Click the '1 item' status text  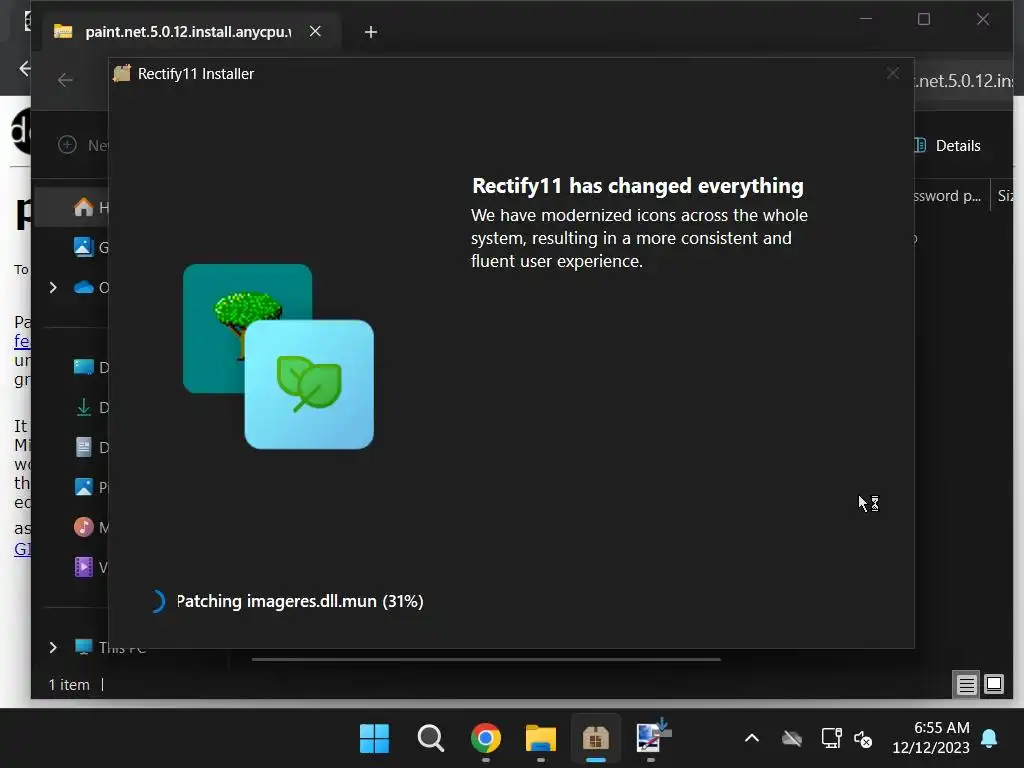coord(69,684)
